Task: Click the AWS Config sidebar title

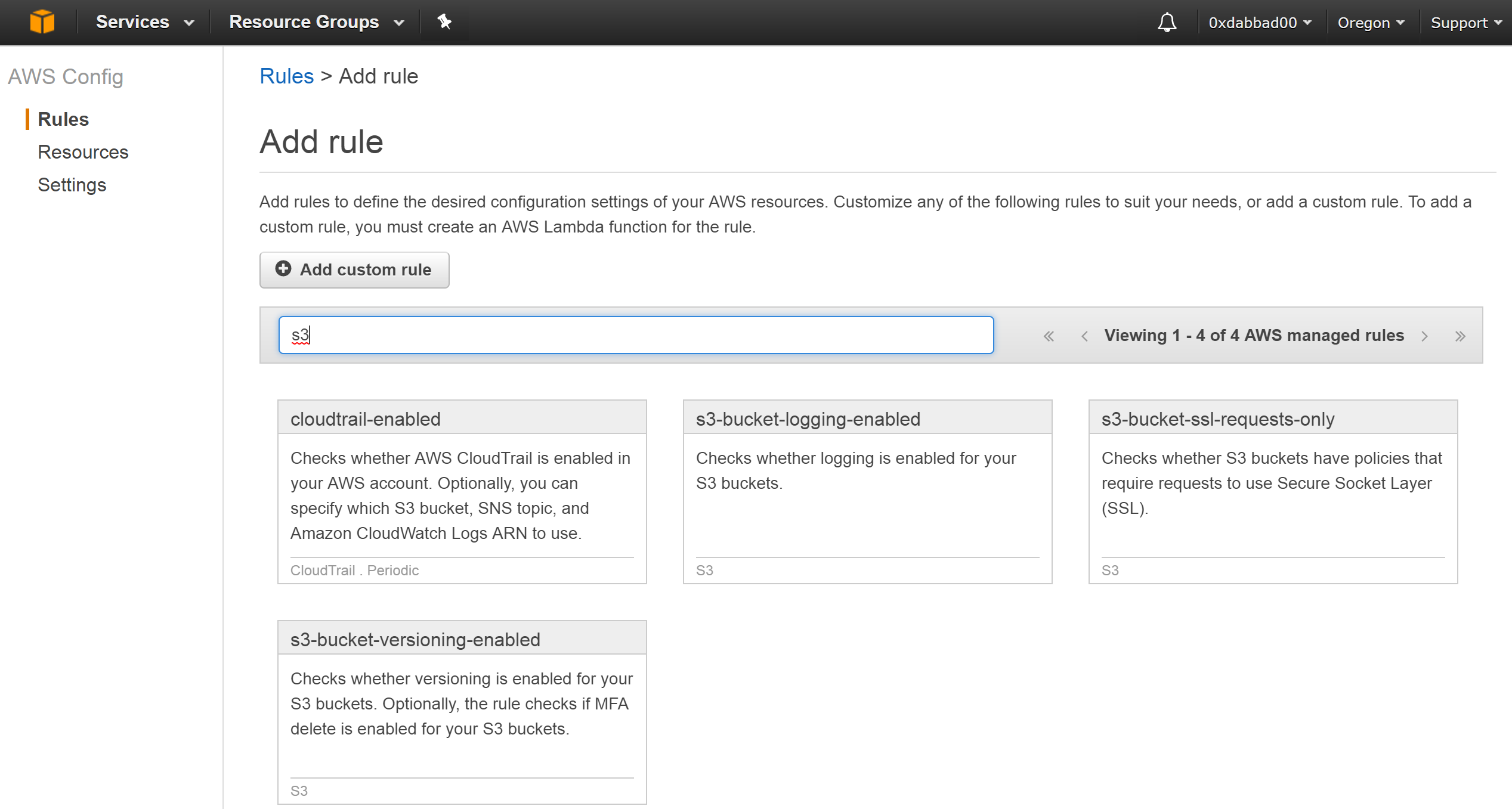Action: 66,77
